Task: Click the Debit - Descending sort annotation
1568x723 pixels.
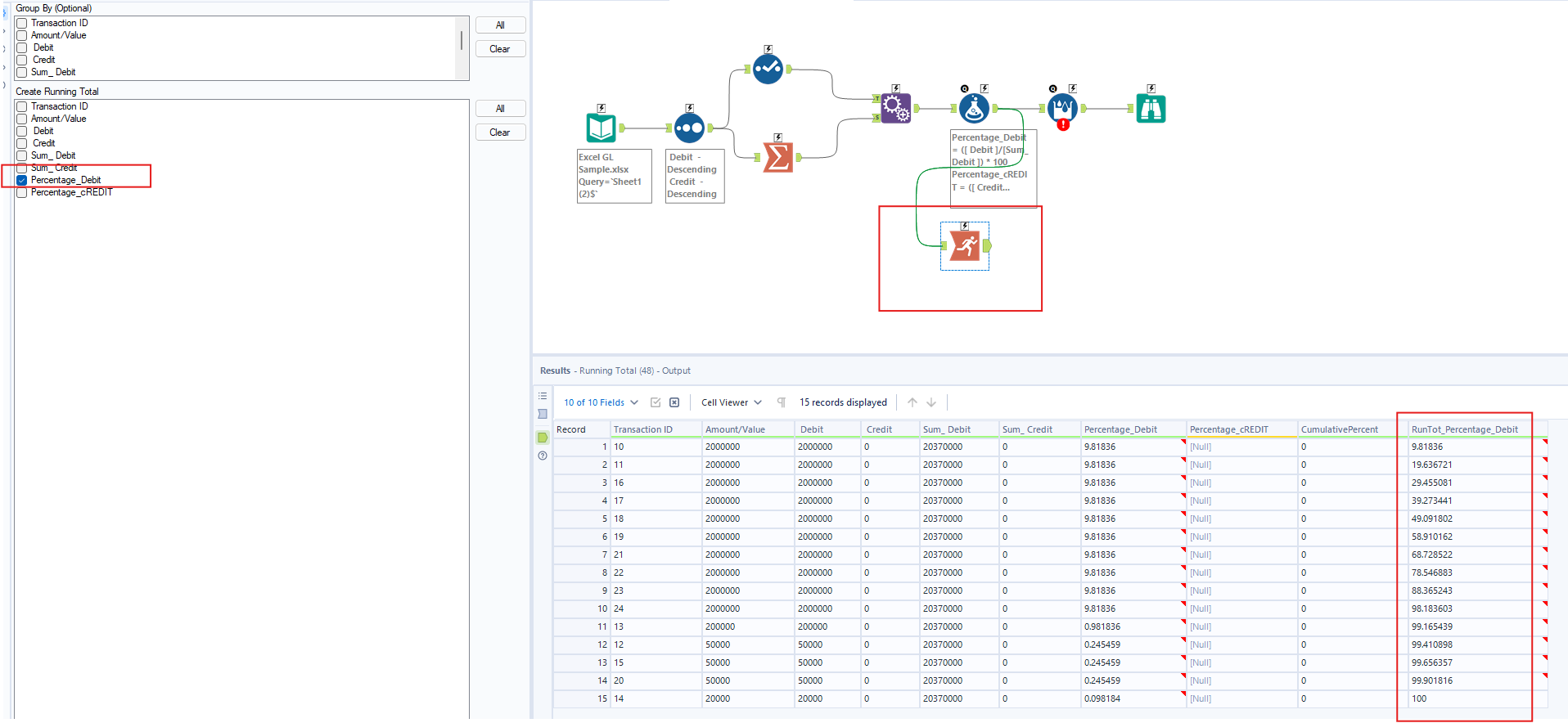Action: pos(695,176)
